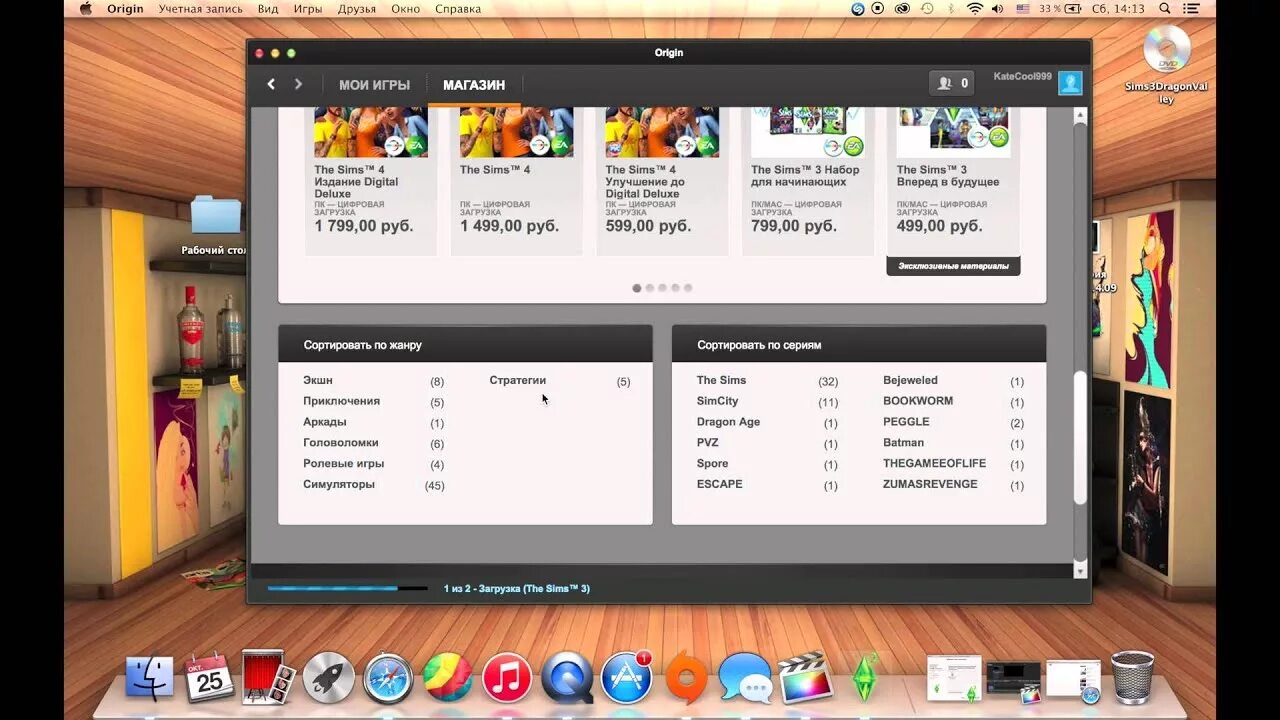This screenshot has height=720, width=1280.
Task: Open the Spore series link
Action: (712, 464)
